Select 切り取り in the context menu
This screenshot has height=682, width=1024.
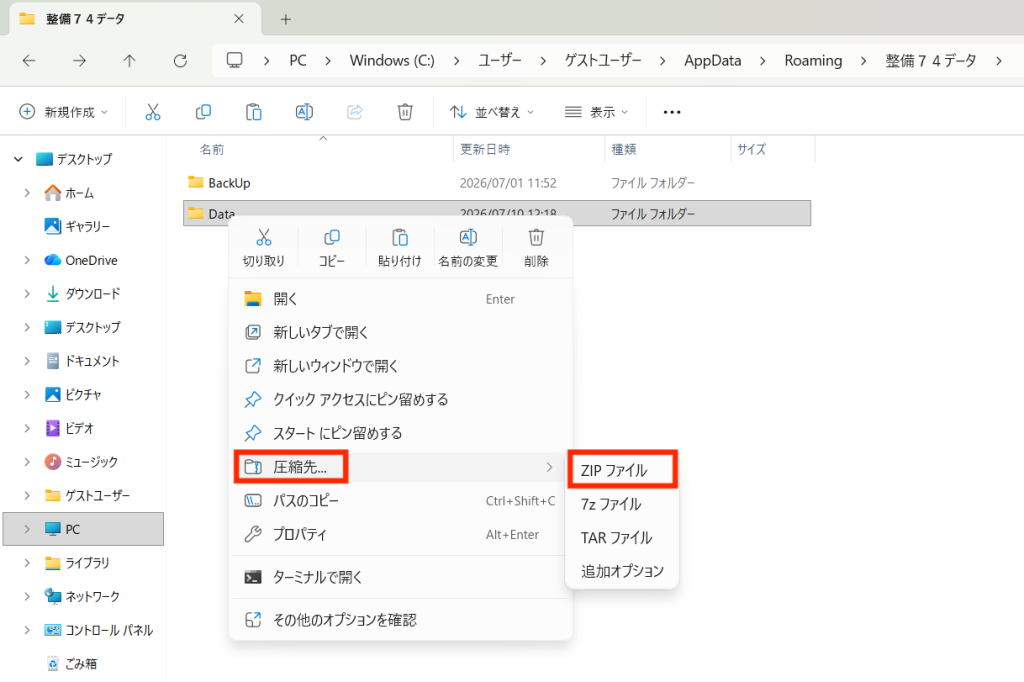coord(264,248)
